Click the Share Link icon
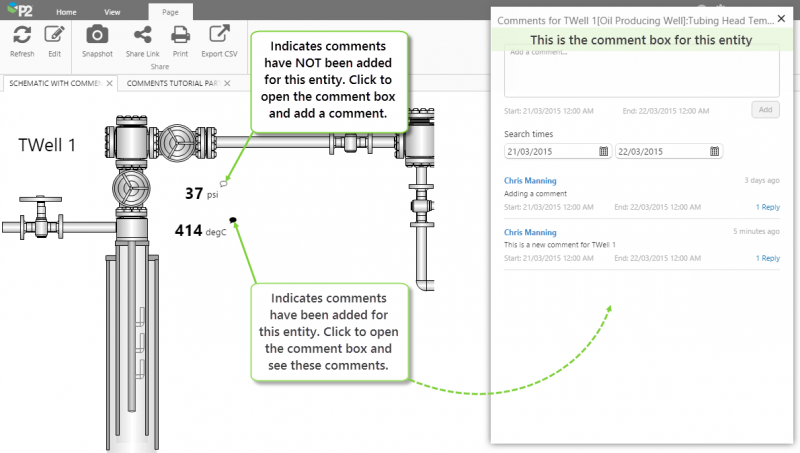Image resolution: width=800 pixels, height=453 pixels. pos(142,35)
